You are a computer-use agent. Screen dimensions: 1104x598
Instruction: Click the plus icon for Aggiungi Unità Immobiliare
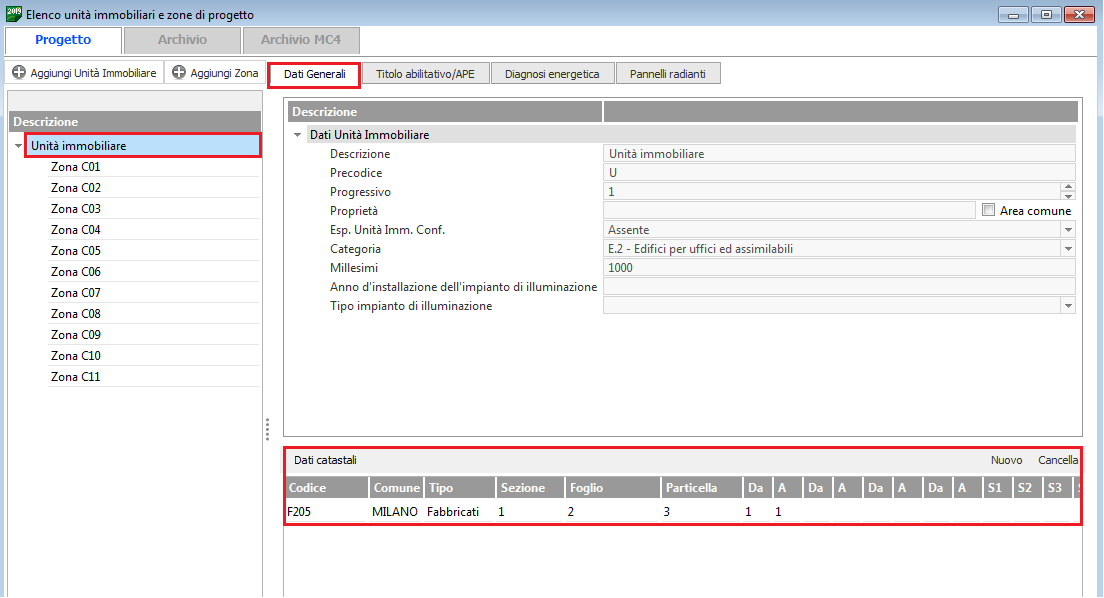point(19,73)
